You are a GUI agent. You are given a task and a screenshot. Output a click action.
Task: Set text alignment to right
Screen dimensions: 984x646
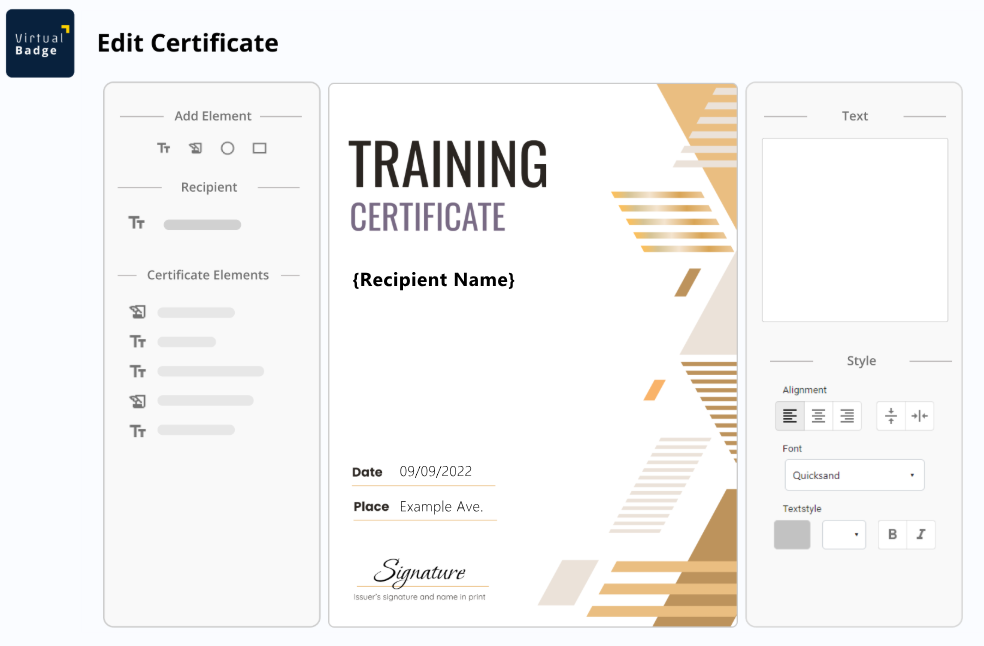[846, 416]
